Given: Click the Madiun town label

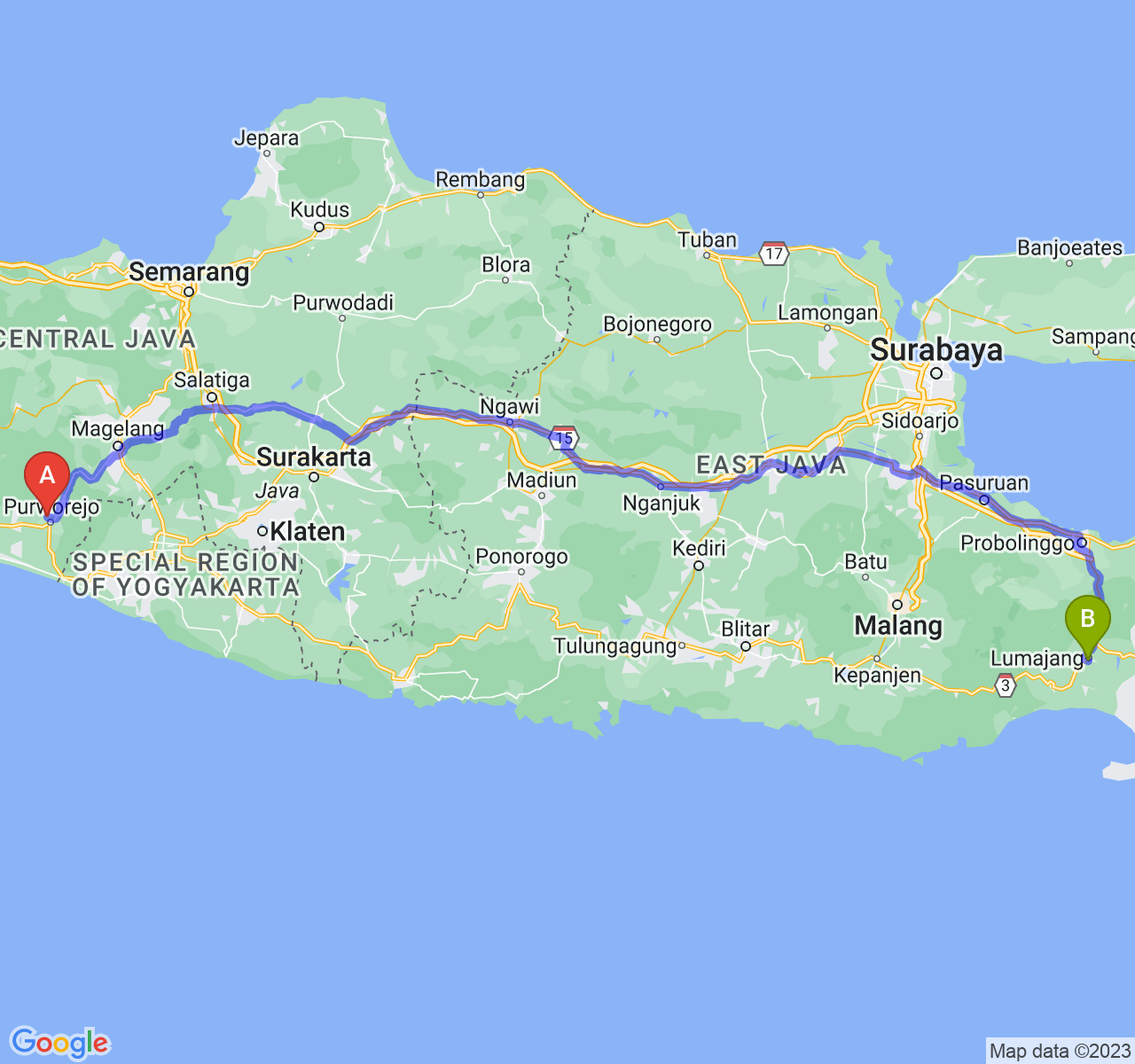Looking at the screenshot, I should click(x=542, y=481).
